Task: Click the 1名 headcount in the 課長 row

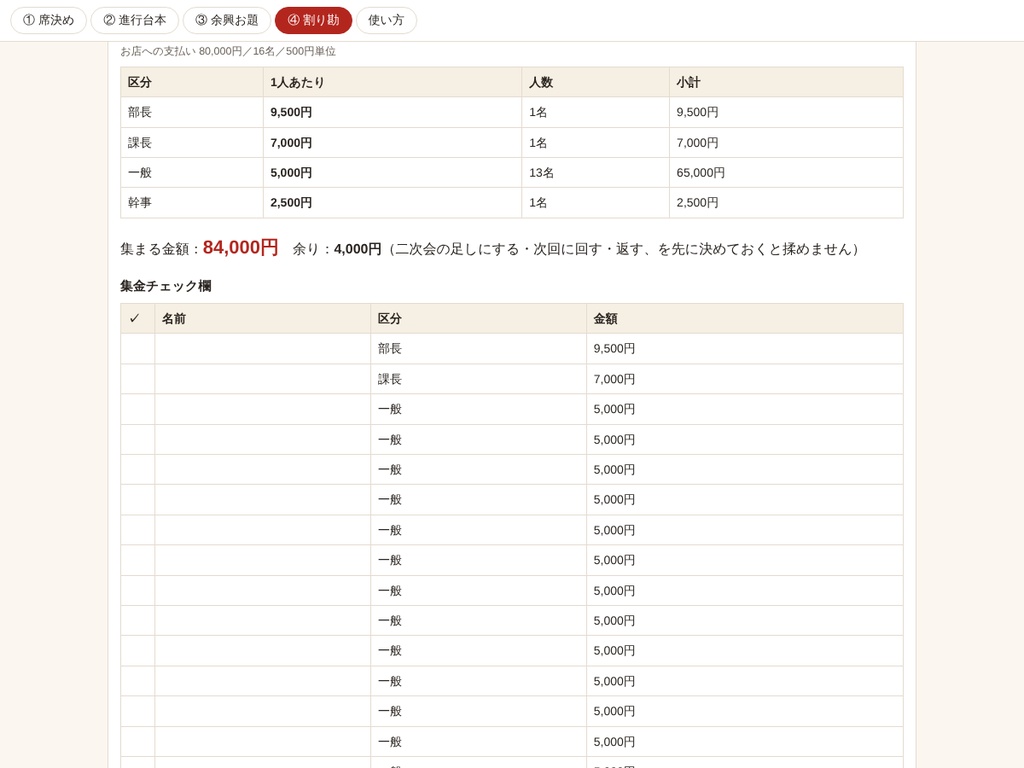Action: (x=596, y=142)
